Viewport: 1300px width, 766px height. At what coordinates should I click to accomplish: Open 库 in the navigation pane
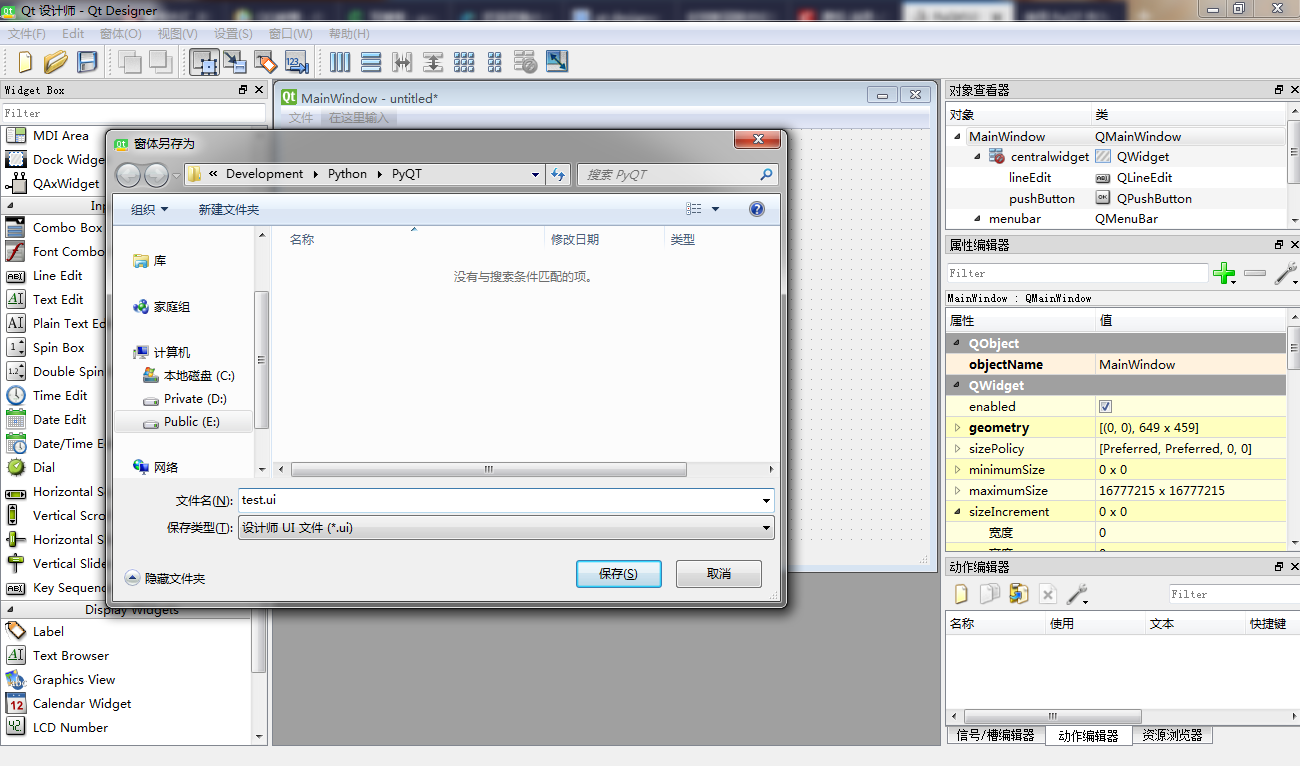pyautogui.click(x=150, y=260)
